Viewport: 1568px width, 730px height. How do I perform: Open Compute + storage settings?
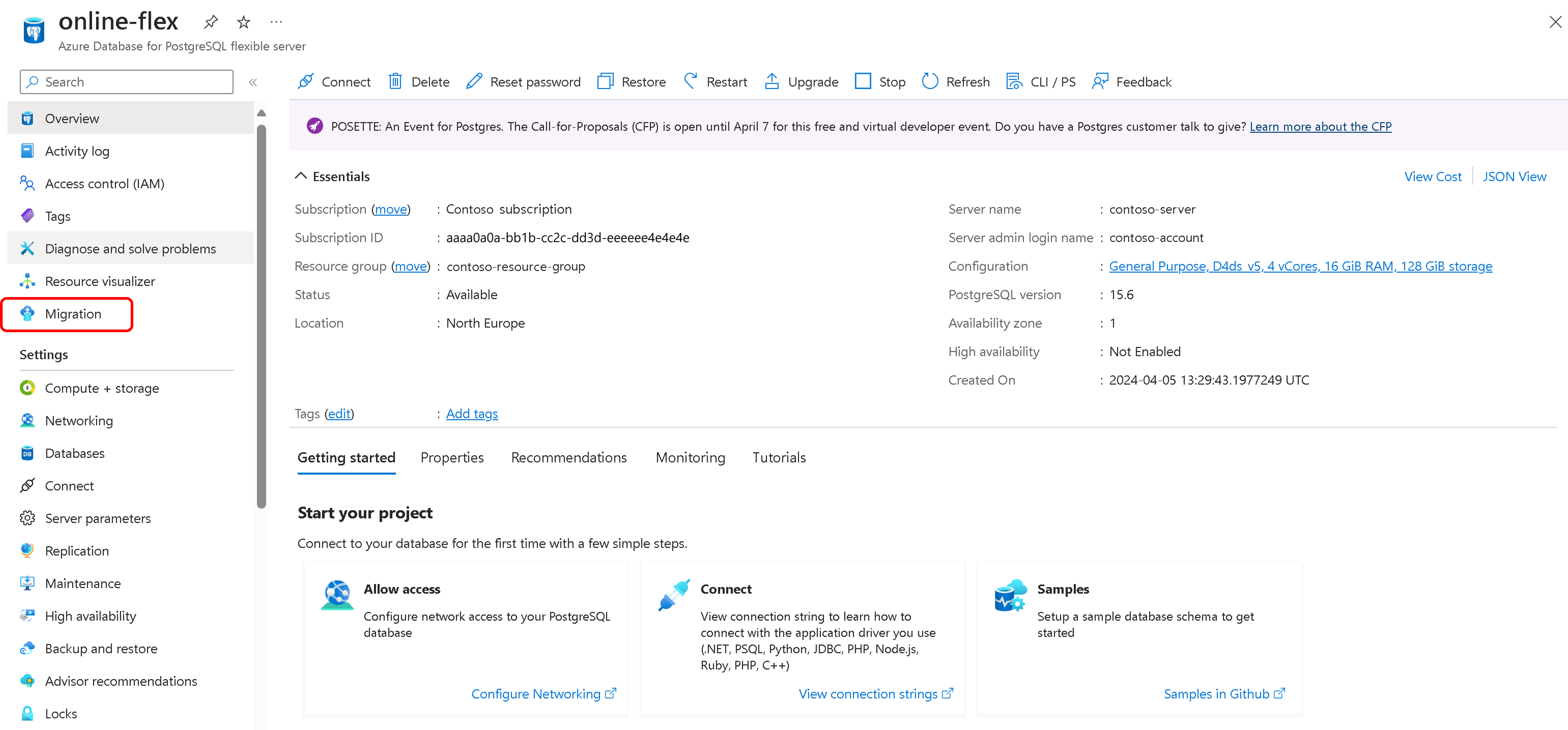(x=131, y=388)
